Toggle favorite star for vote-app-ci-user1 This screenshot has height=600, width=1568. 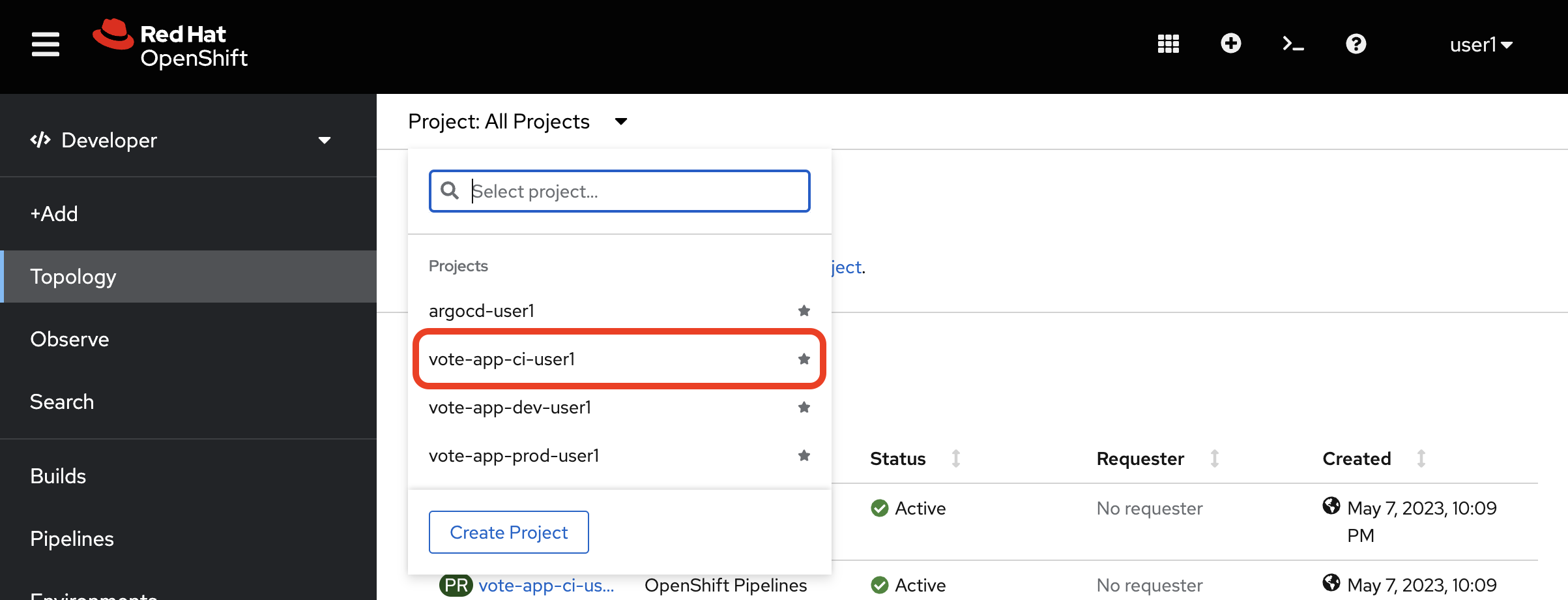(804, 359)
